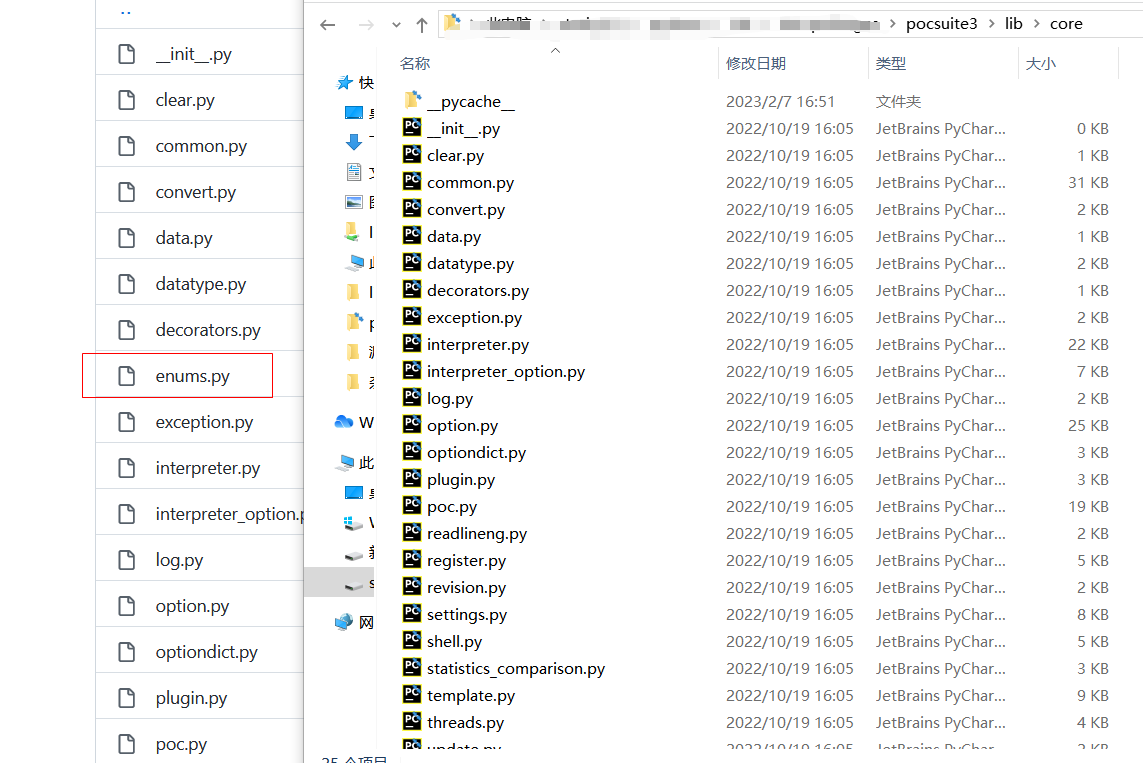Select shell.py in the file list
Screen dimensions: 1143x763
[454, 641]
